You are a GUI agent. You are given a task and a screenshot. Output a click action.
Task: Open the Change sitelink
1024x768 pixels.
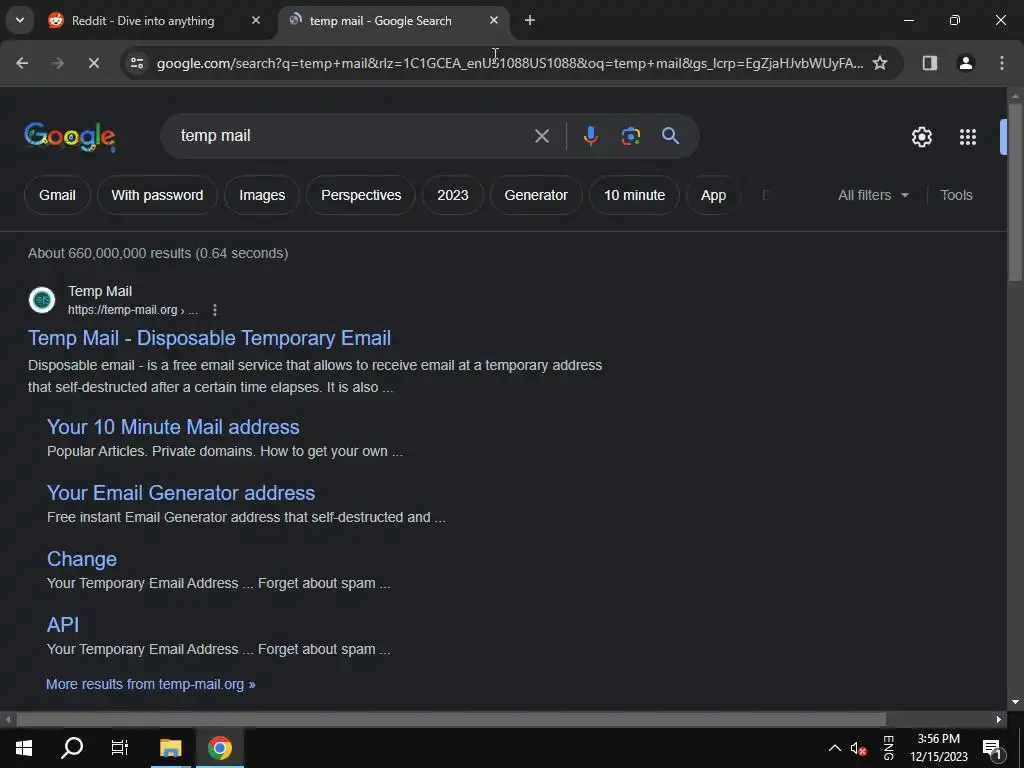[x=82, y=559]
